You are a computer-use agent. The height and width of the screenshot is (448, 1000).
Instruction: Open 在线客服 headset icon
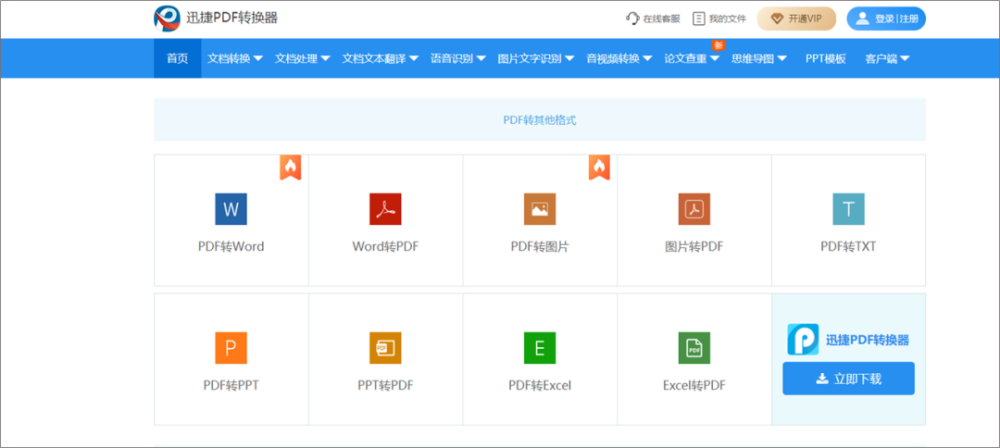[x=632, y=19]
